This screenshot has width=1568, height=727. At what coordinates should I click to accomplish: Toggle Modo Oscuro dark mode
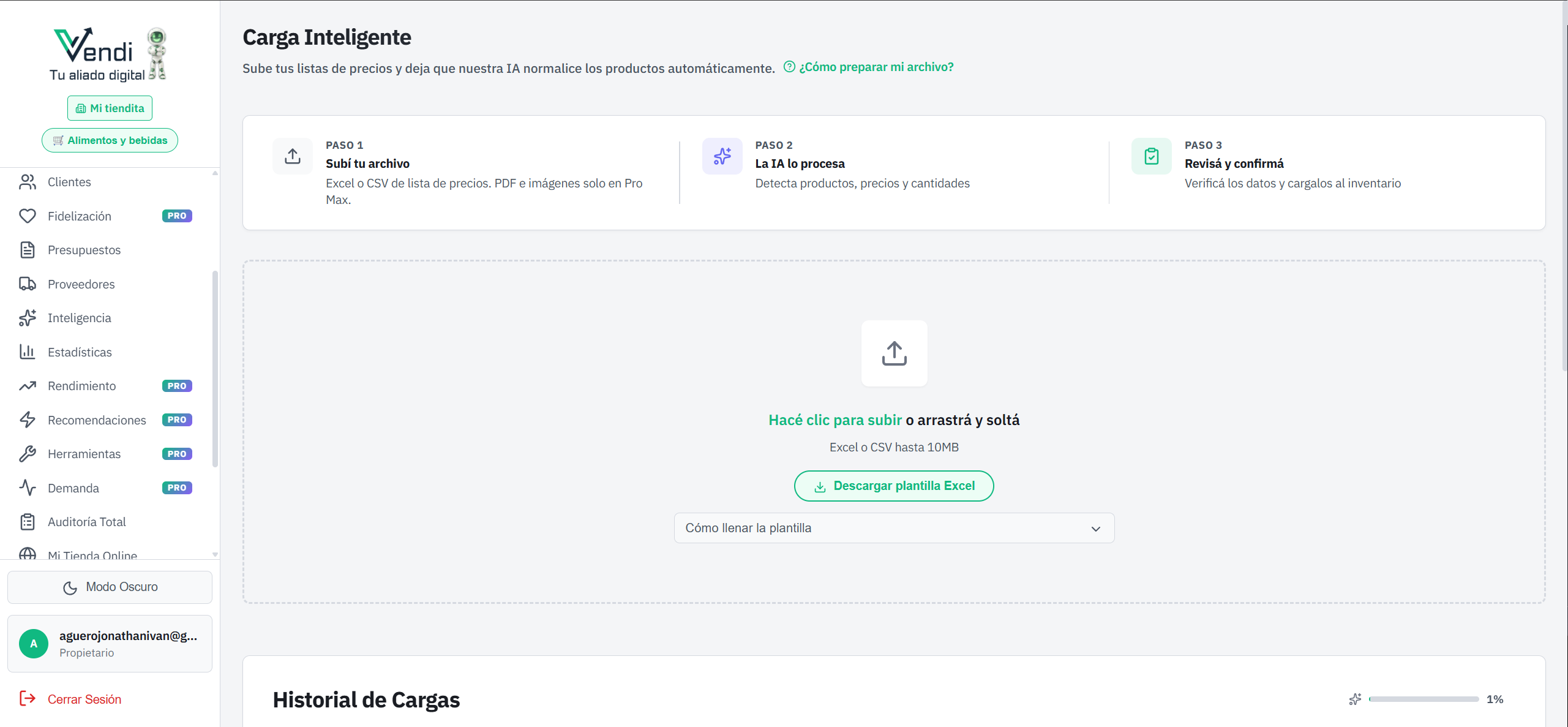click(x=110, y=587)
